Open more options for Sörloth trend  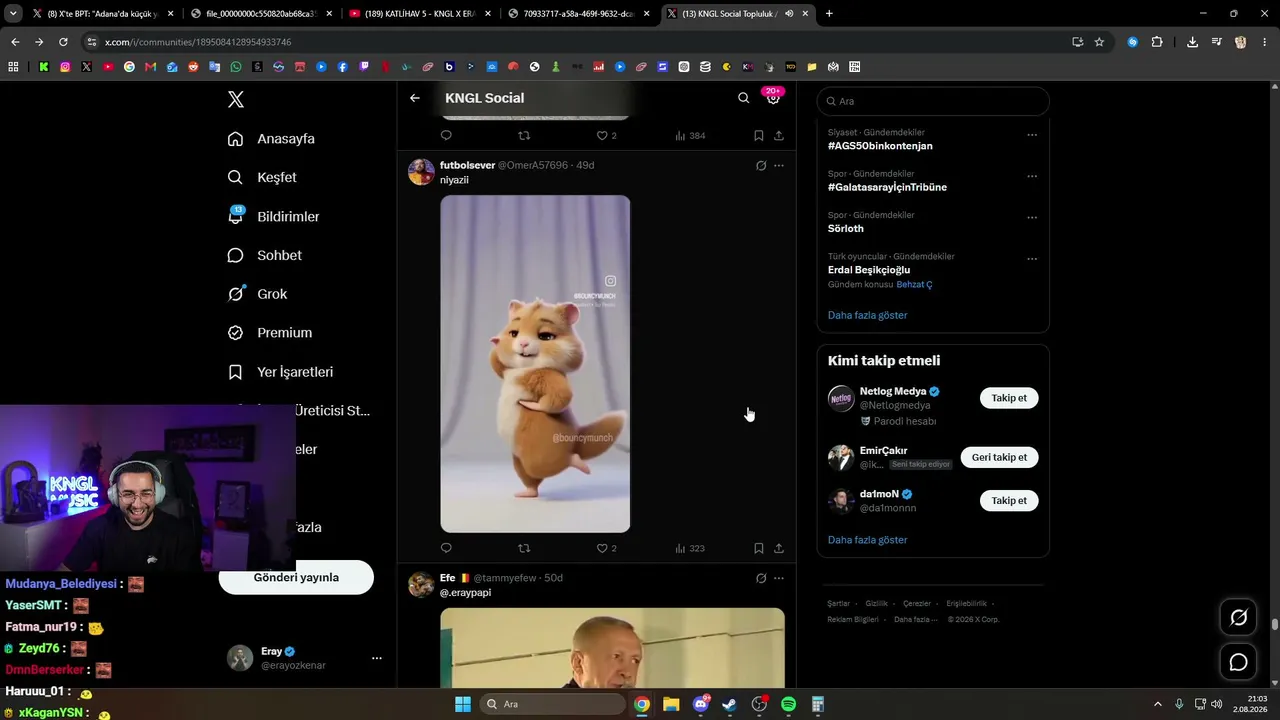tap(1032, 217)
